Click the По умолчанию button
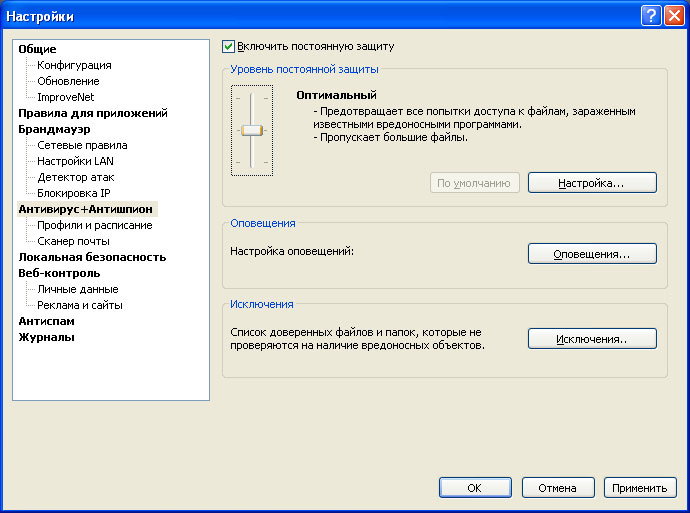 click(474, 183)
